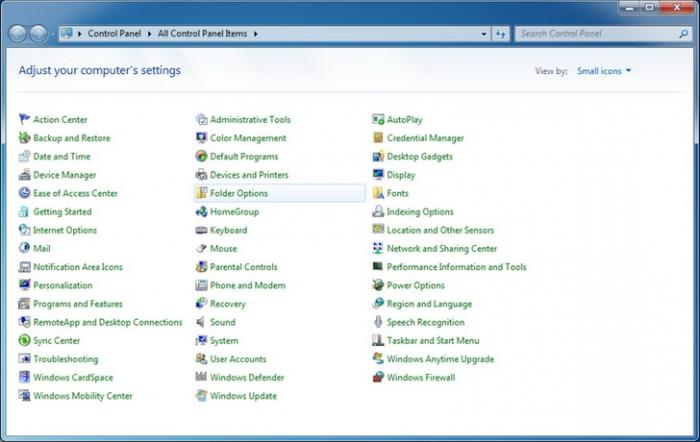Click the Speech Recognition microphone icon
The width and height of the screenshot is (700, 442).
click(x=378, y=322)
